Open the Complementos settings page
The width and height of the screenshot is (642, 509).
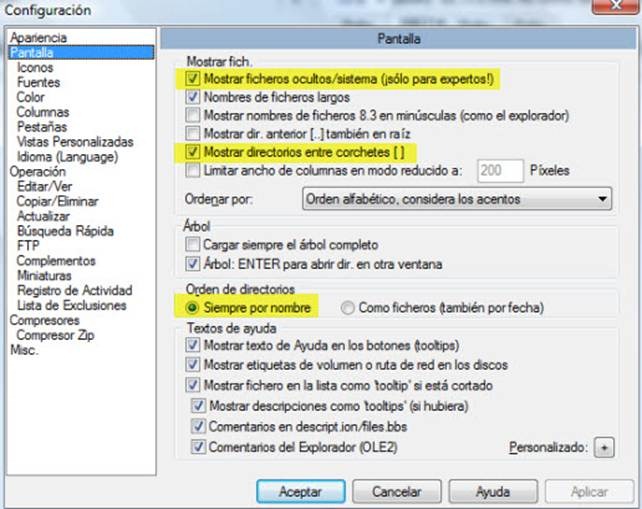pos(56,260)
